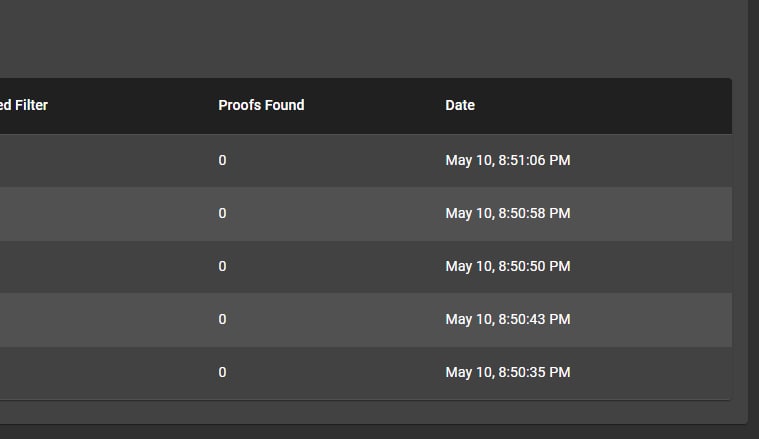Click the date May 10, 8:50:43 PM
759x439 pixels.
[x=507, y=319]
